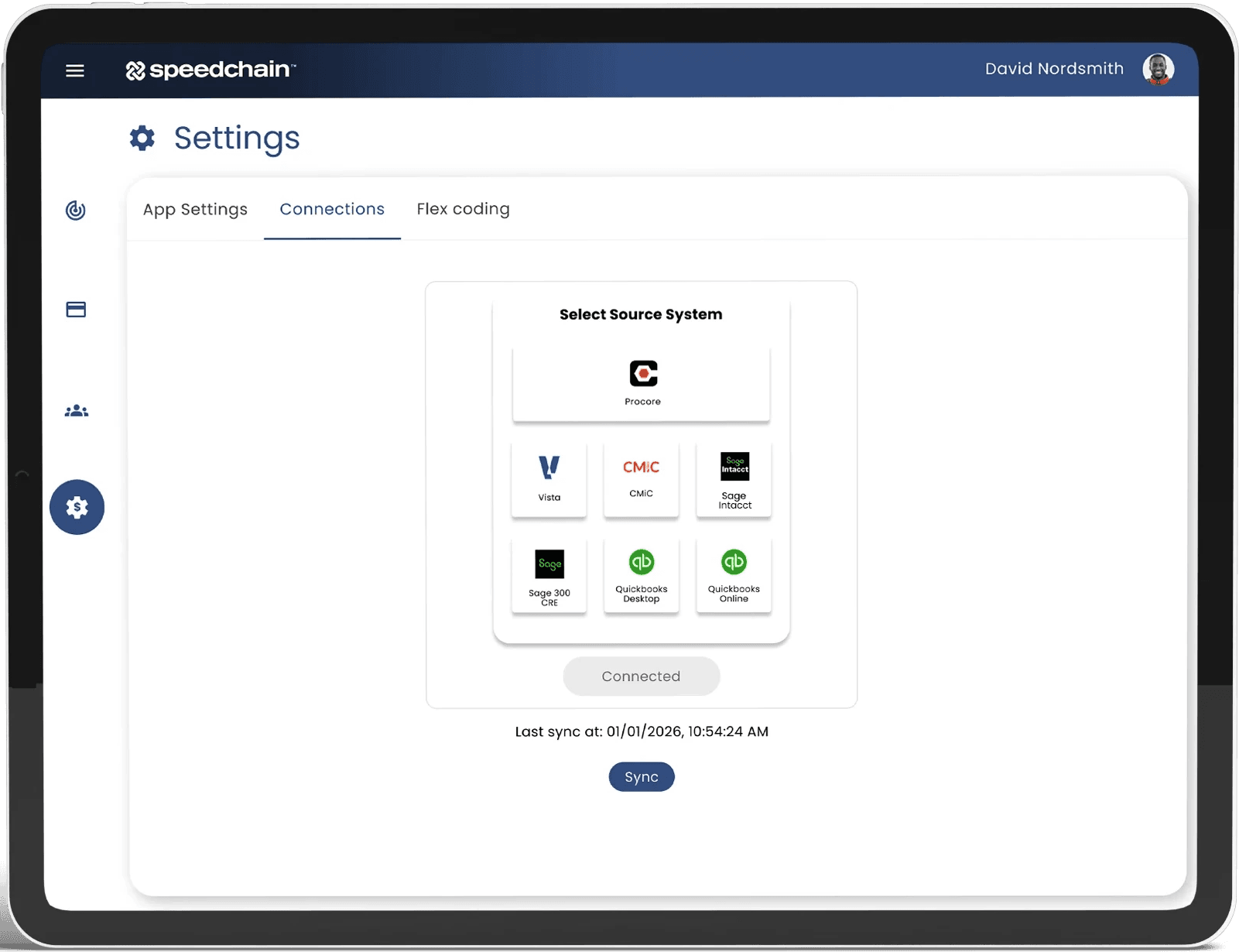Image resolution: width=1239 pixels, height=952 pixels.
Task: Switch to the Connections tab
Action: click(332, 209)
